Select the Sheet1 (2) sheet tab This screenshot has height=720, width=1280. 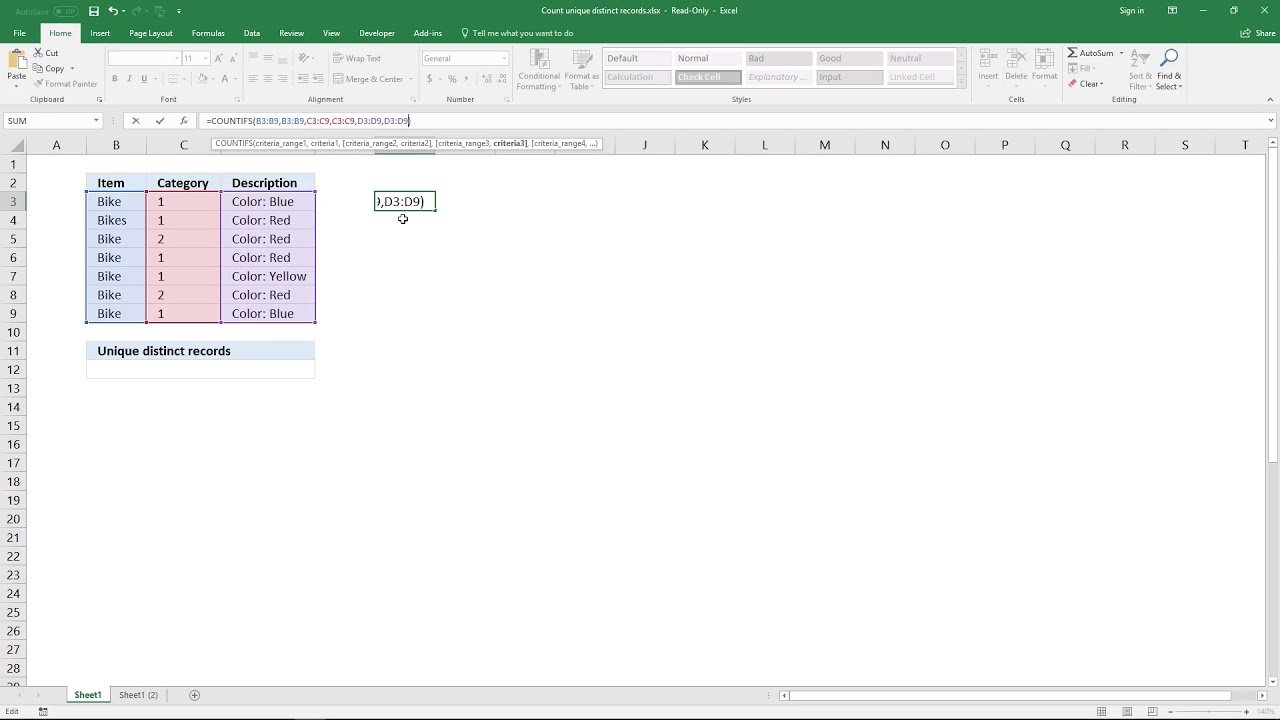click(138, 695)
